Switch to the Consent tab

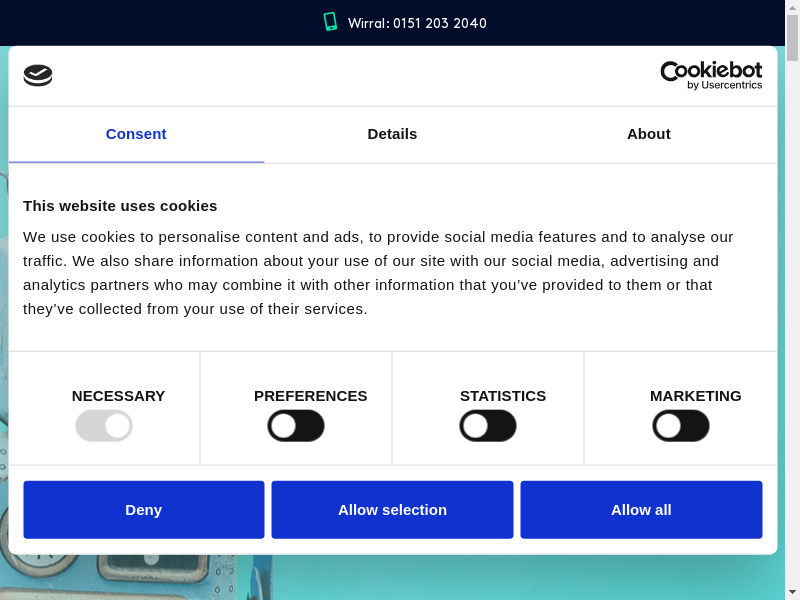pyautogui.click(x=136, y=134)
